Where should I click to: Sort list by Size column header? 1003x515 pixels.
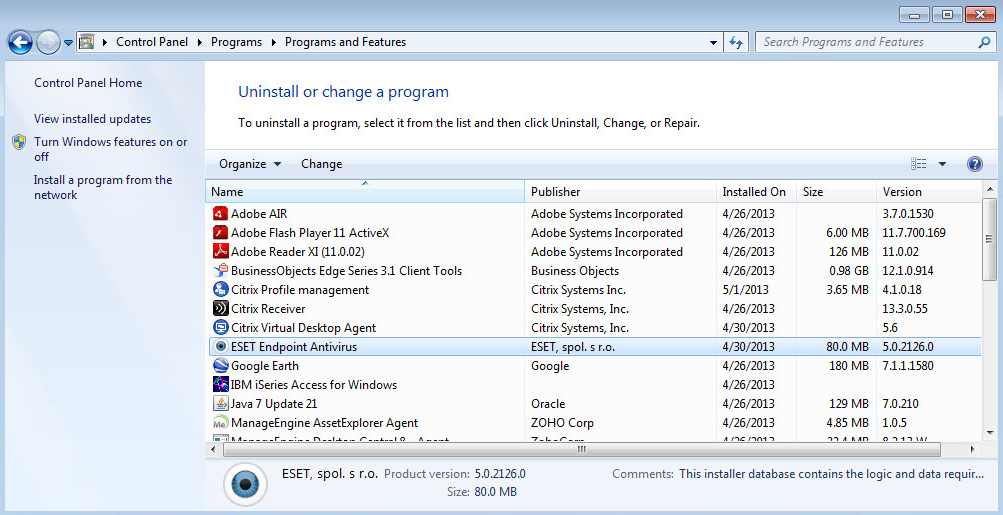click(836, 192)
